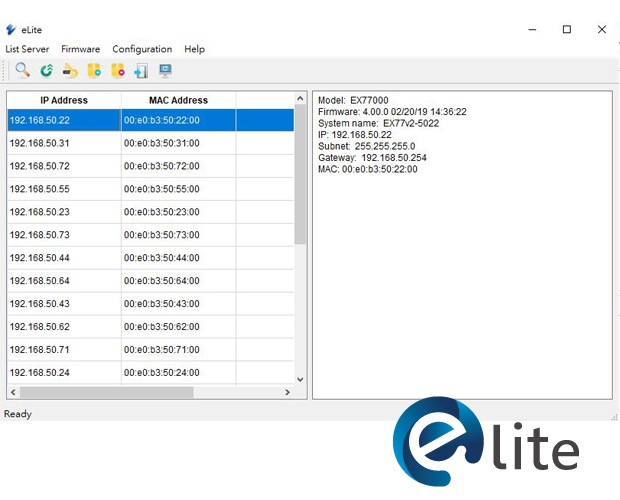Screen dimensions: 620x500
Task: Click MAC cell 00:e0:b3:50:64:00
Action: [178, 281]
